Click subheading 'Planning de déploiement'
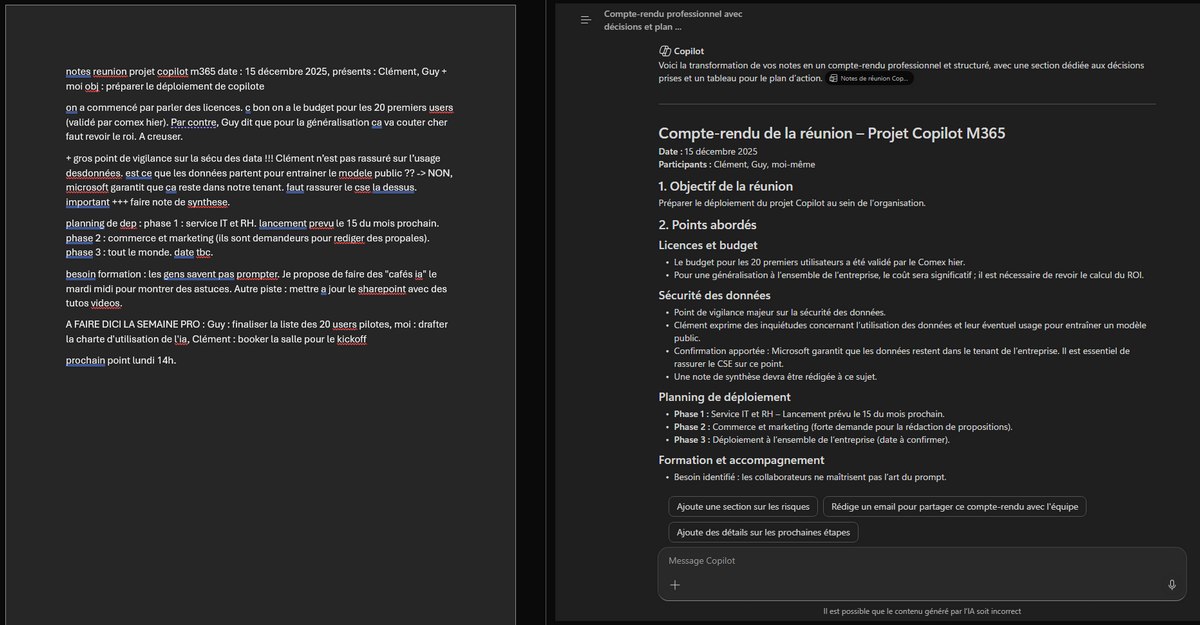The image size is (1200, 625). (723, 396)
